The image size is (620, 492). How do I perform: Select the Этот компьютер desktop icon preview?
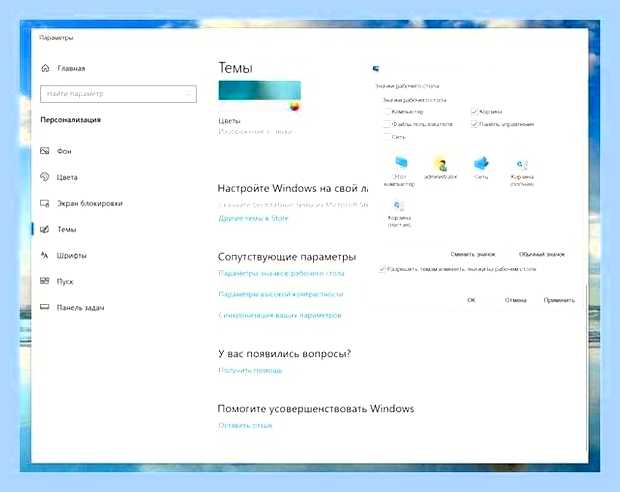[400, 171]
